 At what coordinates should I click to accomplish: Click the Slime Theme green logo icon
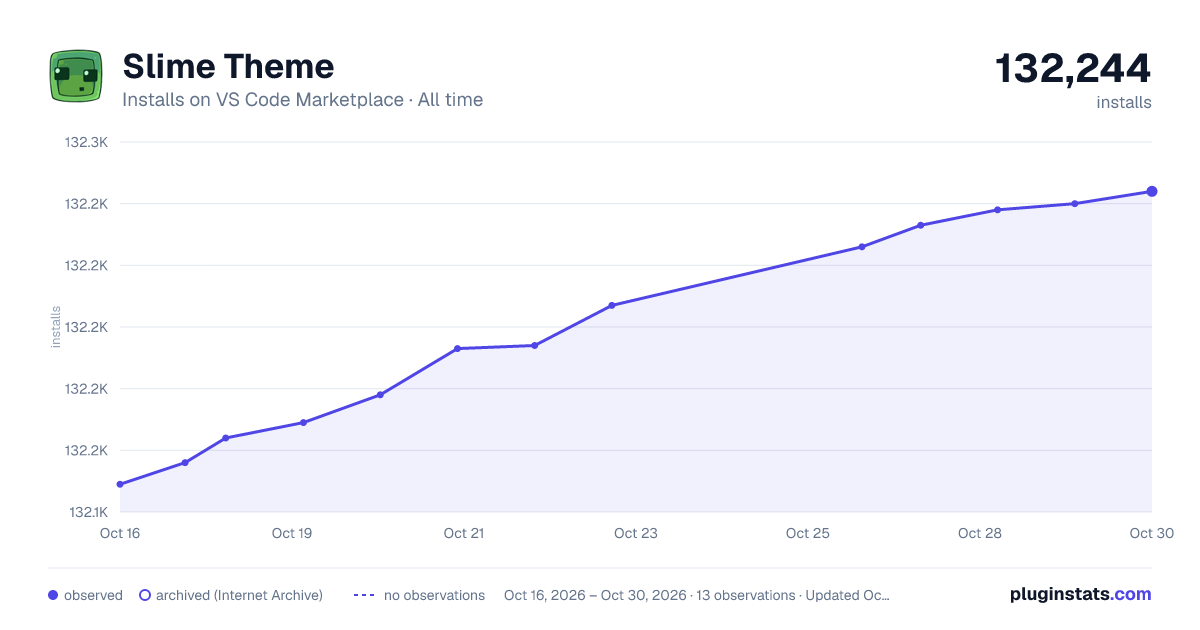coord(76,76)
